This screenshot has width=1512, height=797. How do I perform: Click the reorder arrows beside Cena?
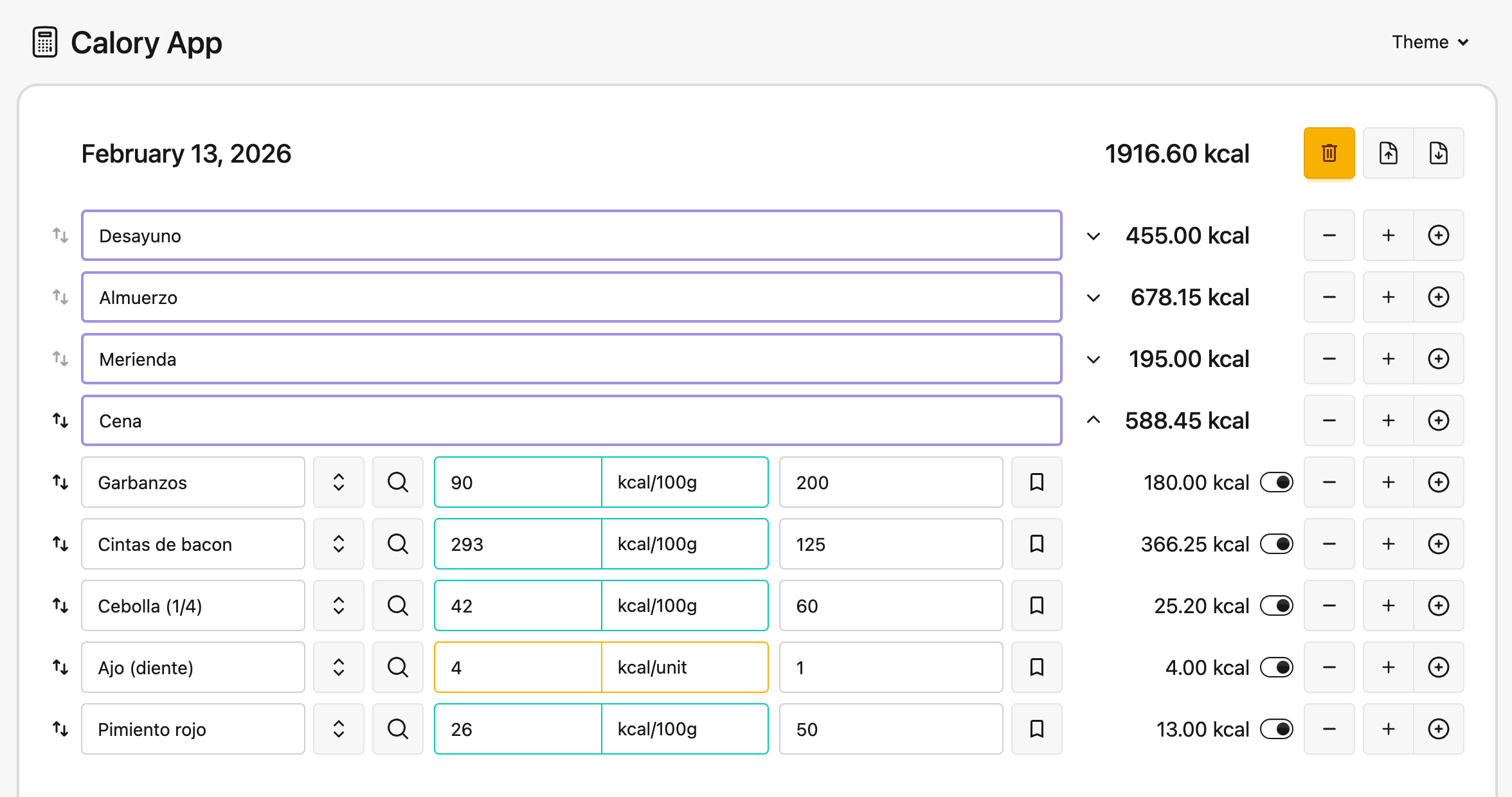coord(60,420)
